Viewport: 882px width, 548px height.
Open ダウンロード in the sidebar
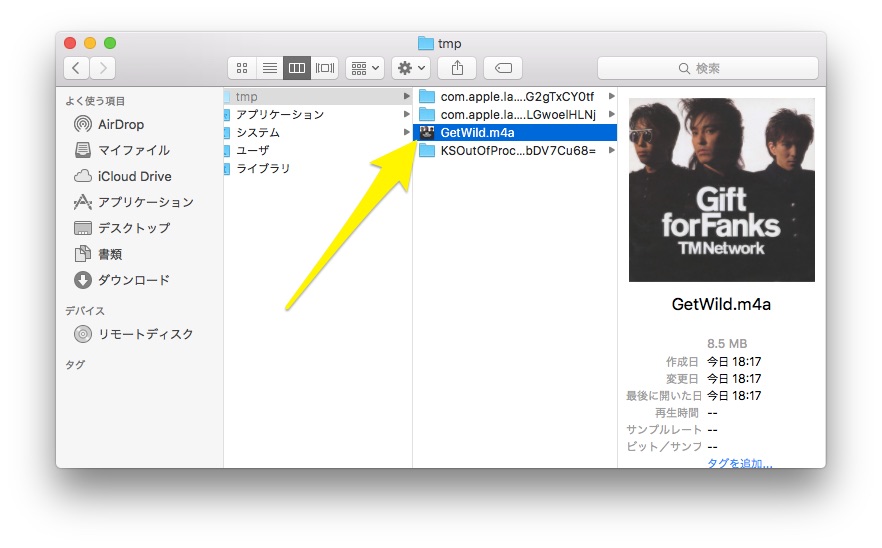[x=122, y=280]
